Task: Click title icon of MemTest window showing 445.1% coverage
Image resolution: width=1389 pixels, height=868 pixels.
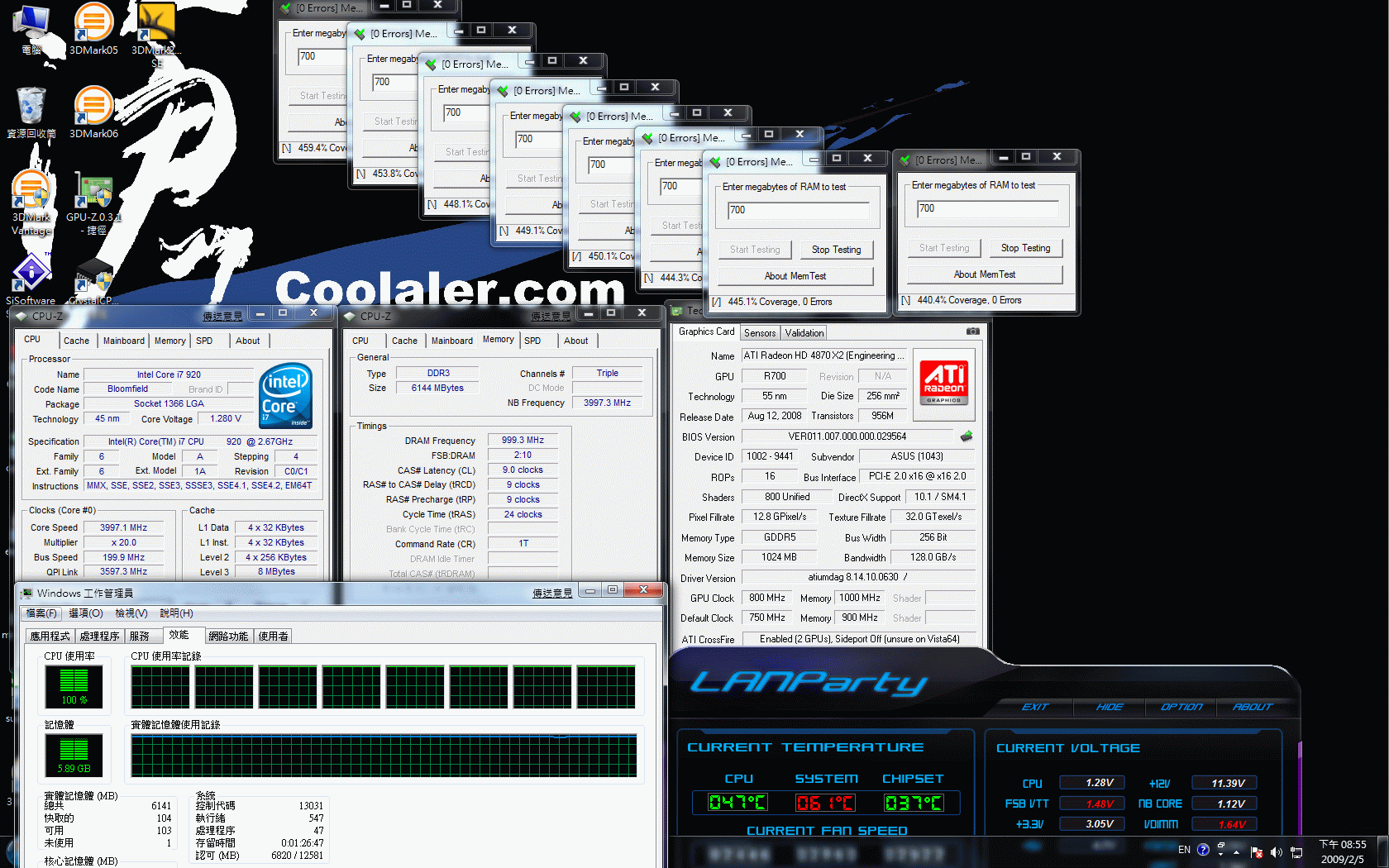Action: pyautogui.click(x=715, y=162)
